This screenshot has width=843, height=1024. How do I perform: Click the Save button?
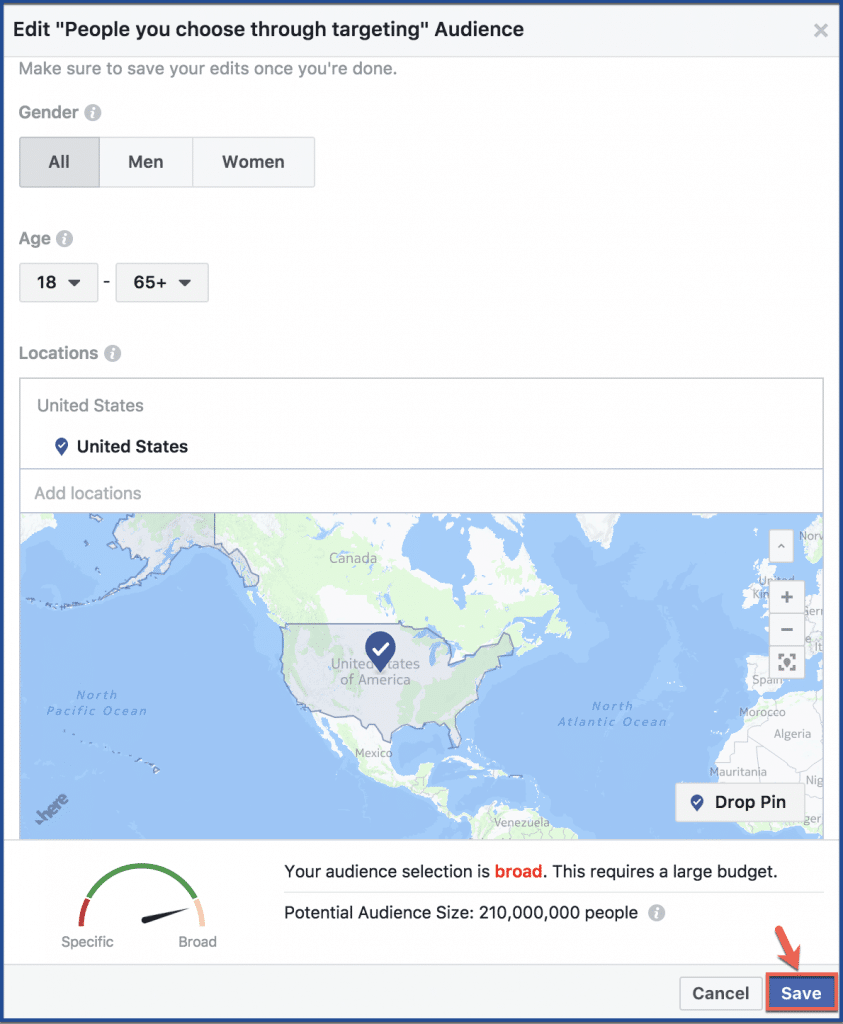tap(800, 993)
